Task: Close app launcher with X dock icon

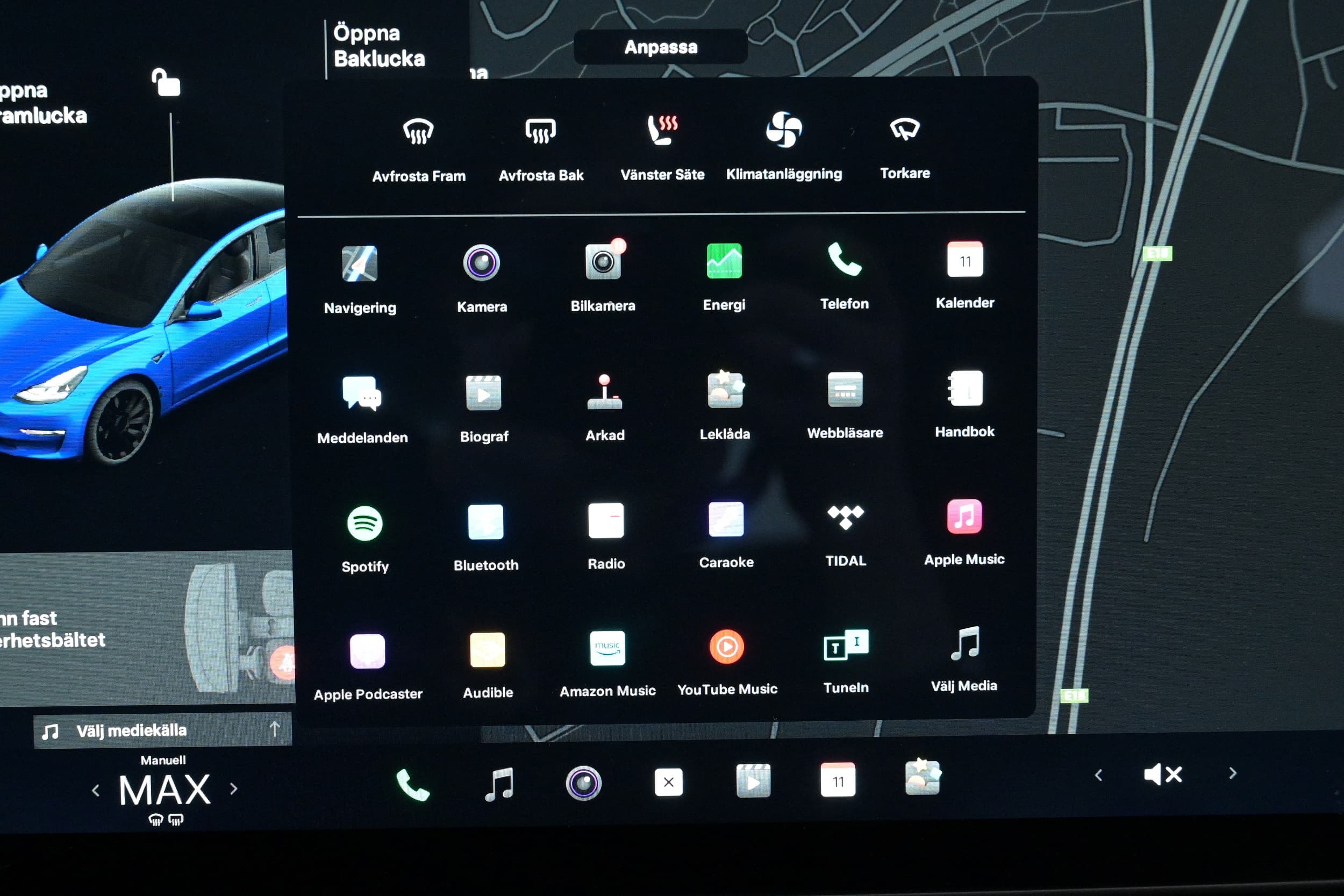Action: (668, 782)
